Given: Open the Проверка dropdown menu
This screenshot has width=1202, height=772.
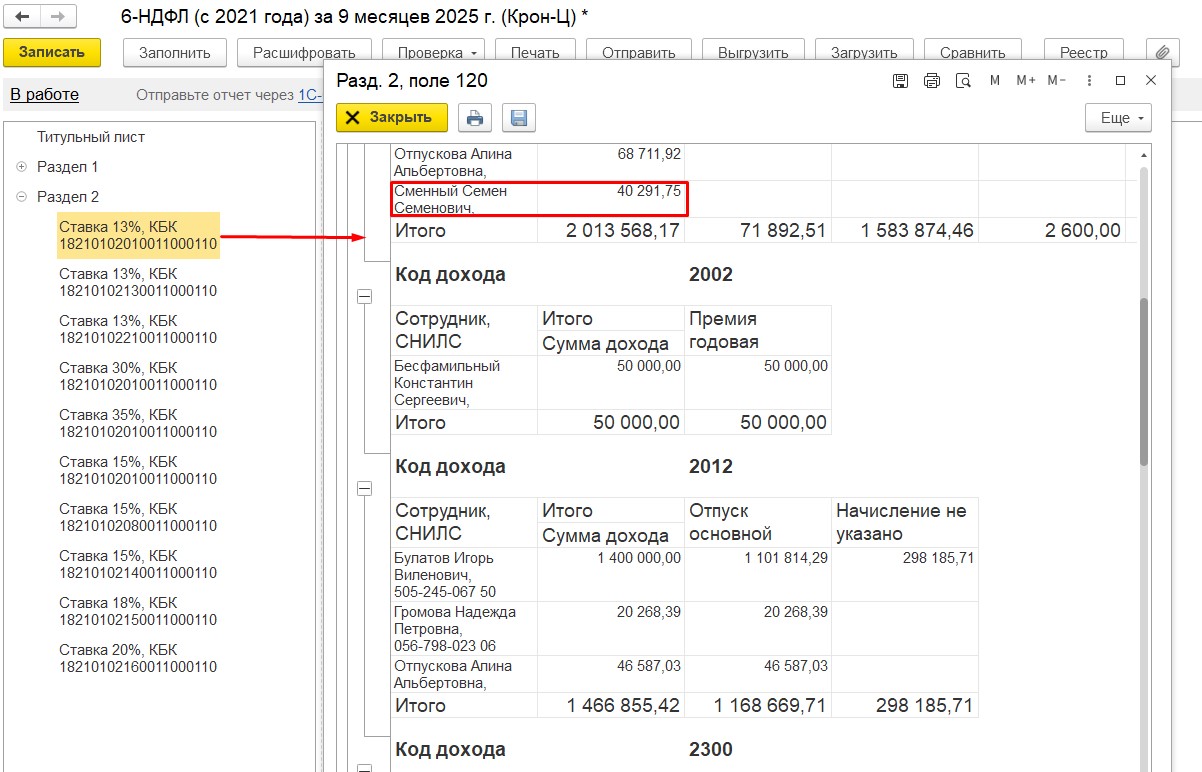Looking at the screenshot, I should click(439, 53).
